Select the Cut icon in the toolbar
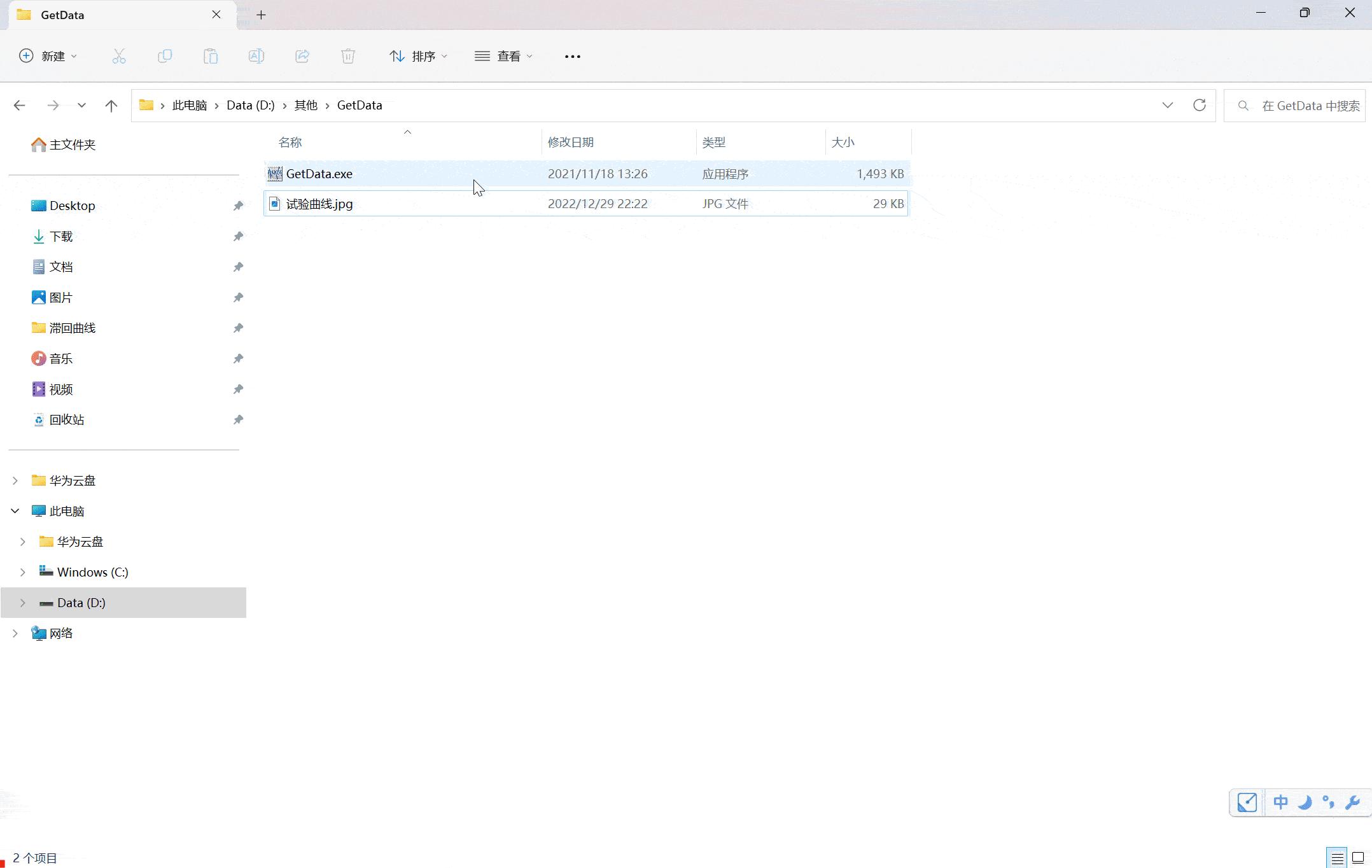Viewport: 1372px width, 868px height. click(x=120, y=56)
